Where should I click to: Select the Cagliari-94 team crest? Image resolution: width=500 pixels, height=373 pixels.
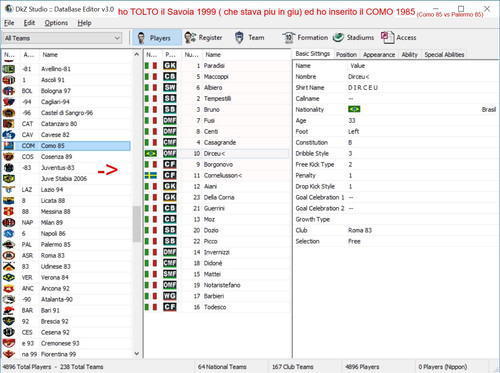(x=9, y=102)
